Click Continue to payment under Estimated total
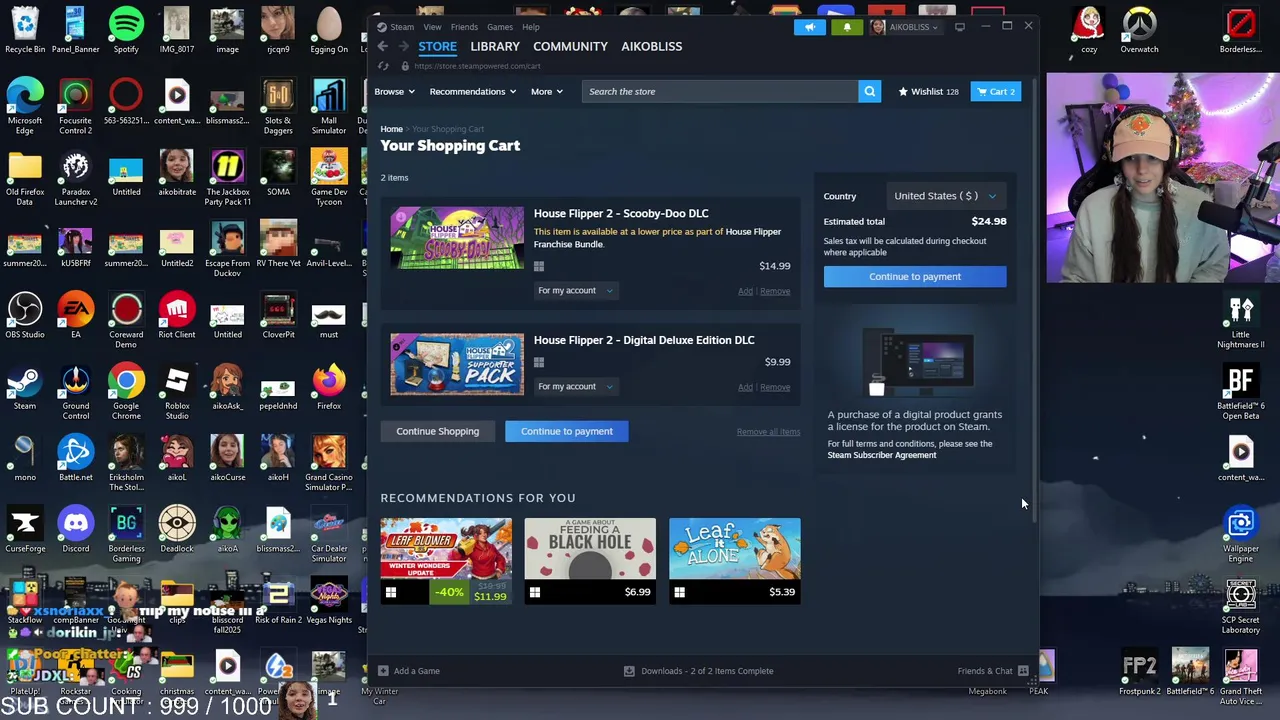 click(x=915, y=277)
